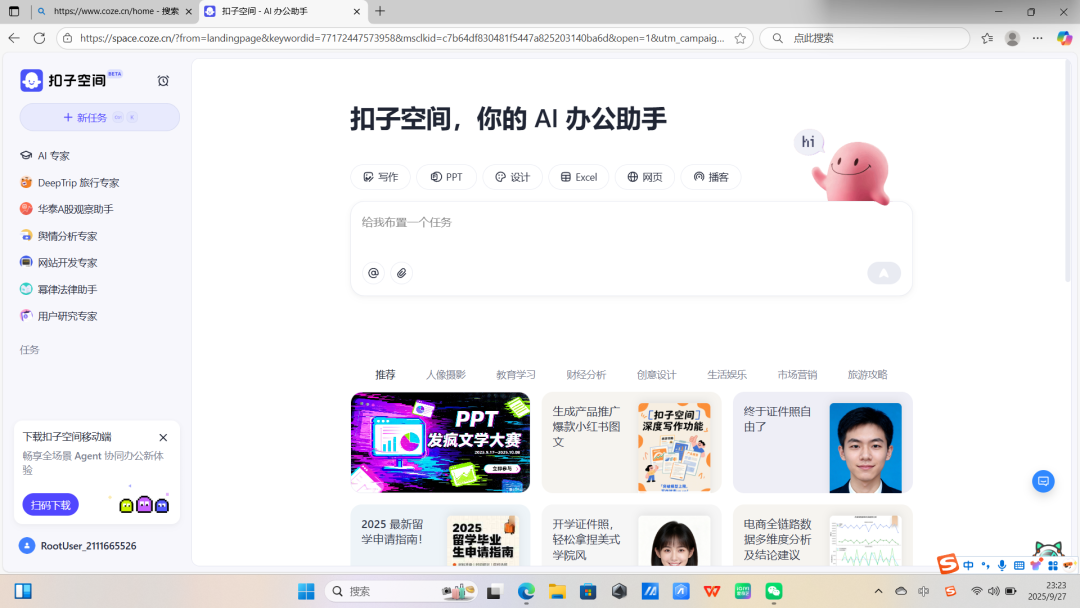Click the 扣子空间 logo icon

pos(31,81)
